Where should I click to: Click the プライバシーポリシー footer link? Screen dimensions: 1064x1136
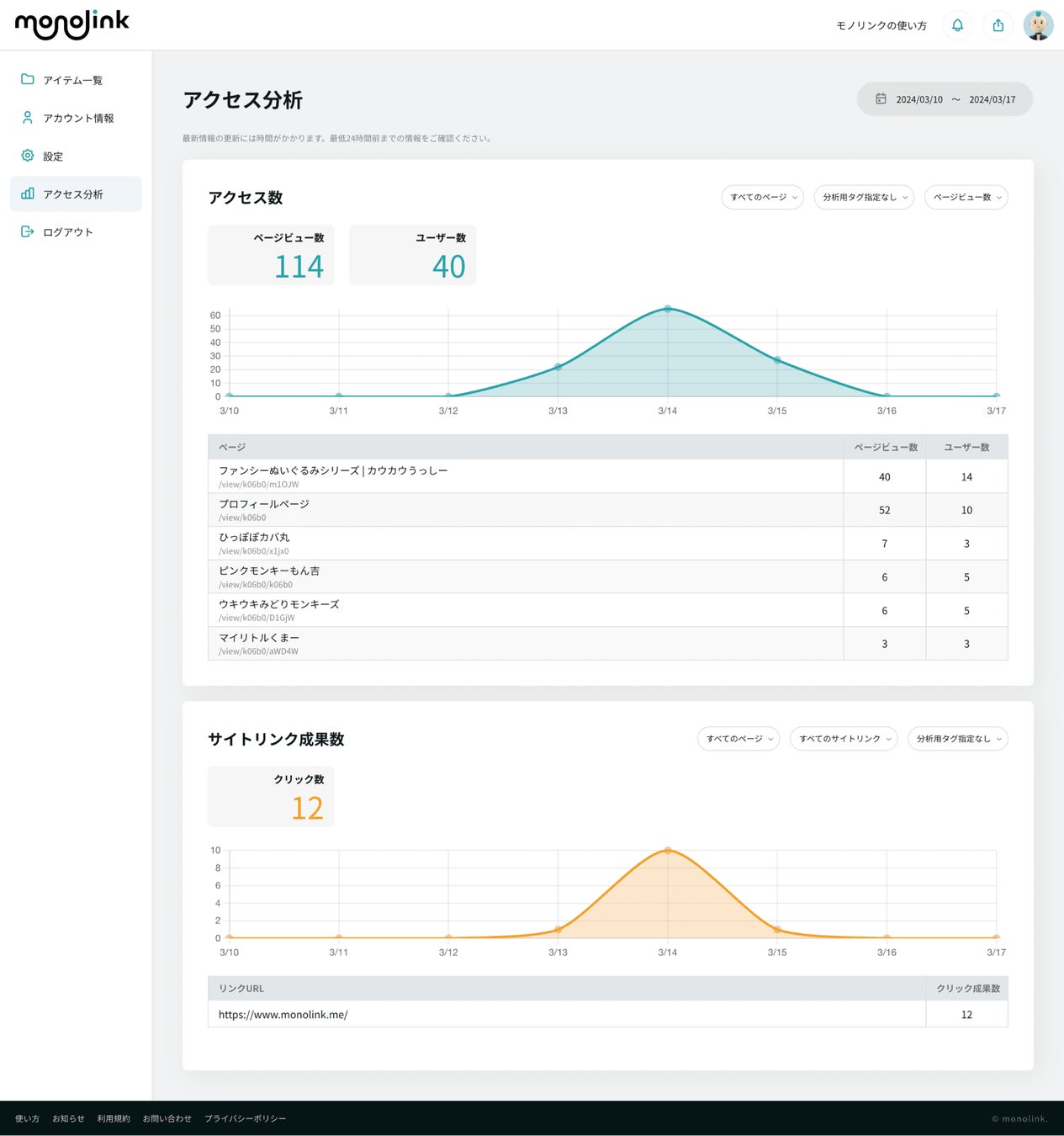(245, 1118)
